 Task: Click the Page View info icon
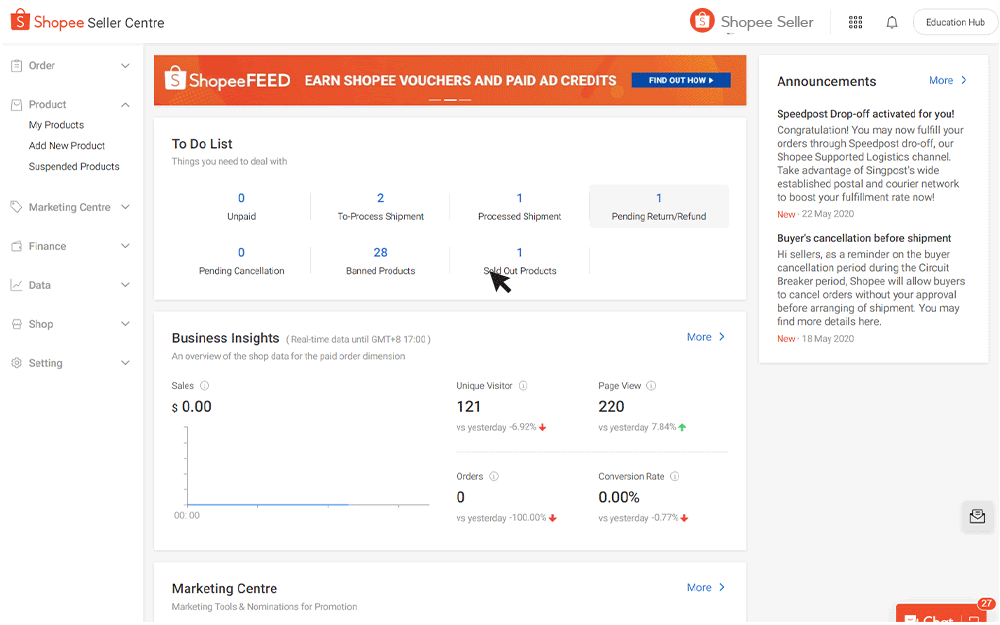pos(651,386)
